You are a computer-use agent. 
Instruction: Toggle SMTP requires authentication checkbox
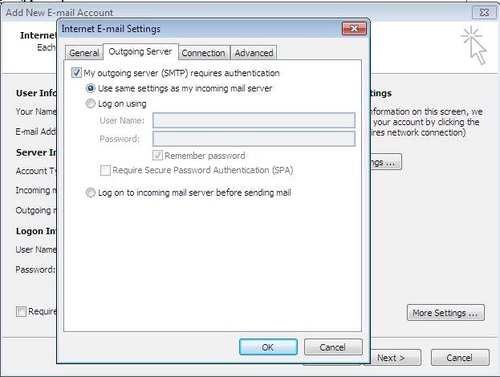(x=76, y=73)
